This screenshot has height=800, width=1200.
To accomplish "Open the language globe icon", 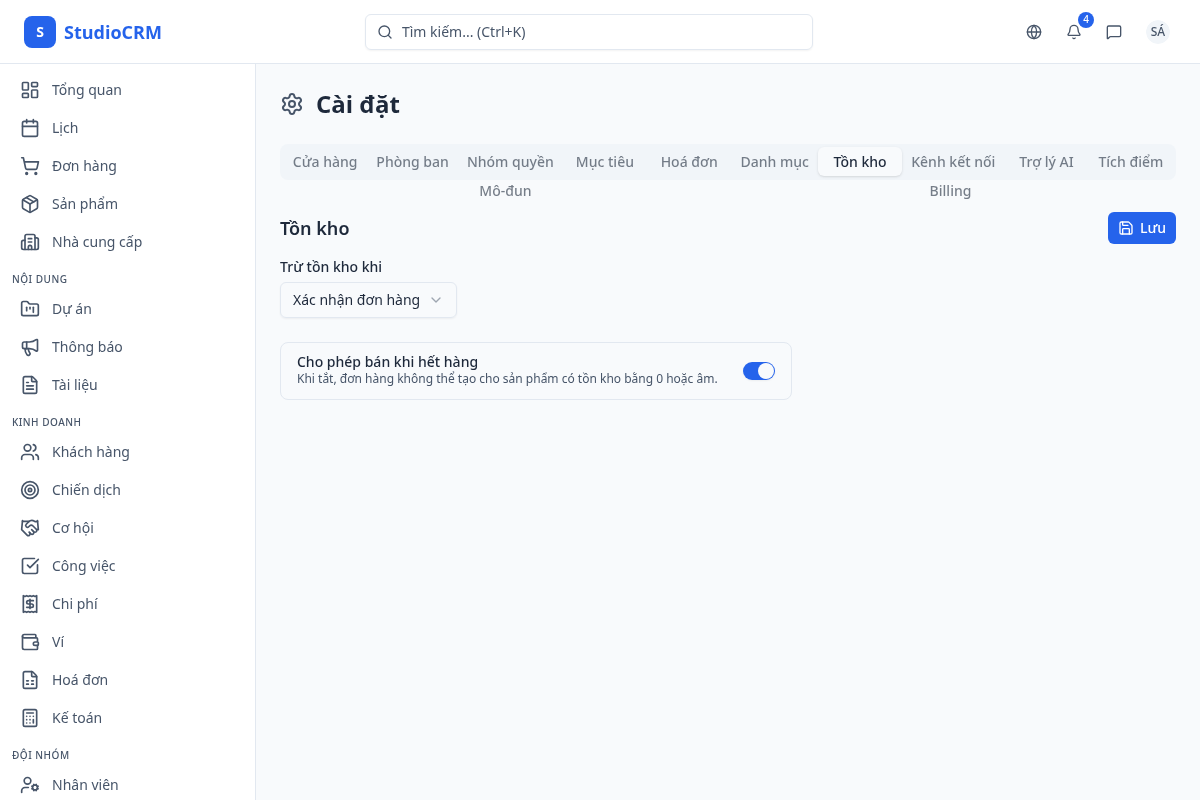I will pyautogui.click(x=1034, y=32).
